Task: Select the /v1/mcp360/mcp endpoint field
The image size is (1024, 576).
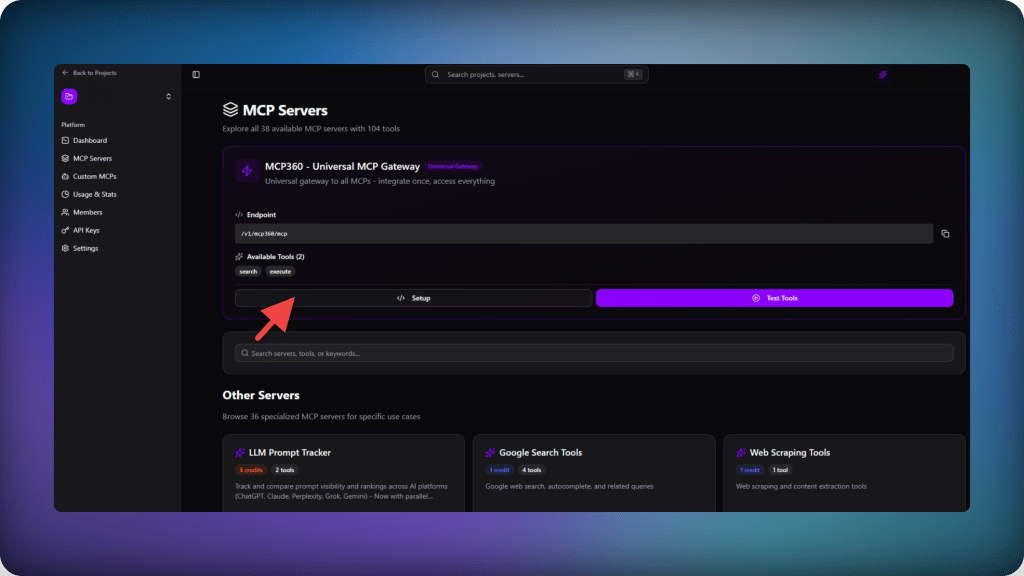Action: pos(584,234)
